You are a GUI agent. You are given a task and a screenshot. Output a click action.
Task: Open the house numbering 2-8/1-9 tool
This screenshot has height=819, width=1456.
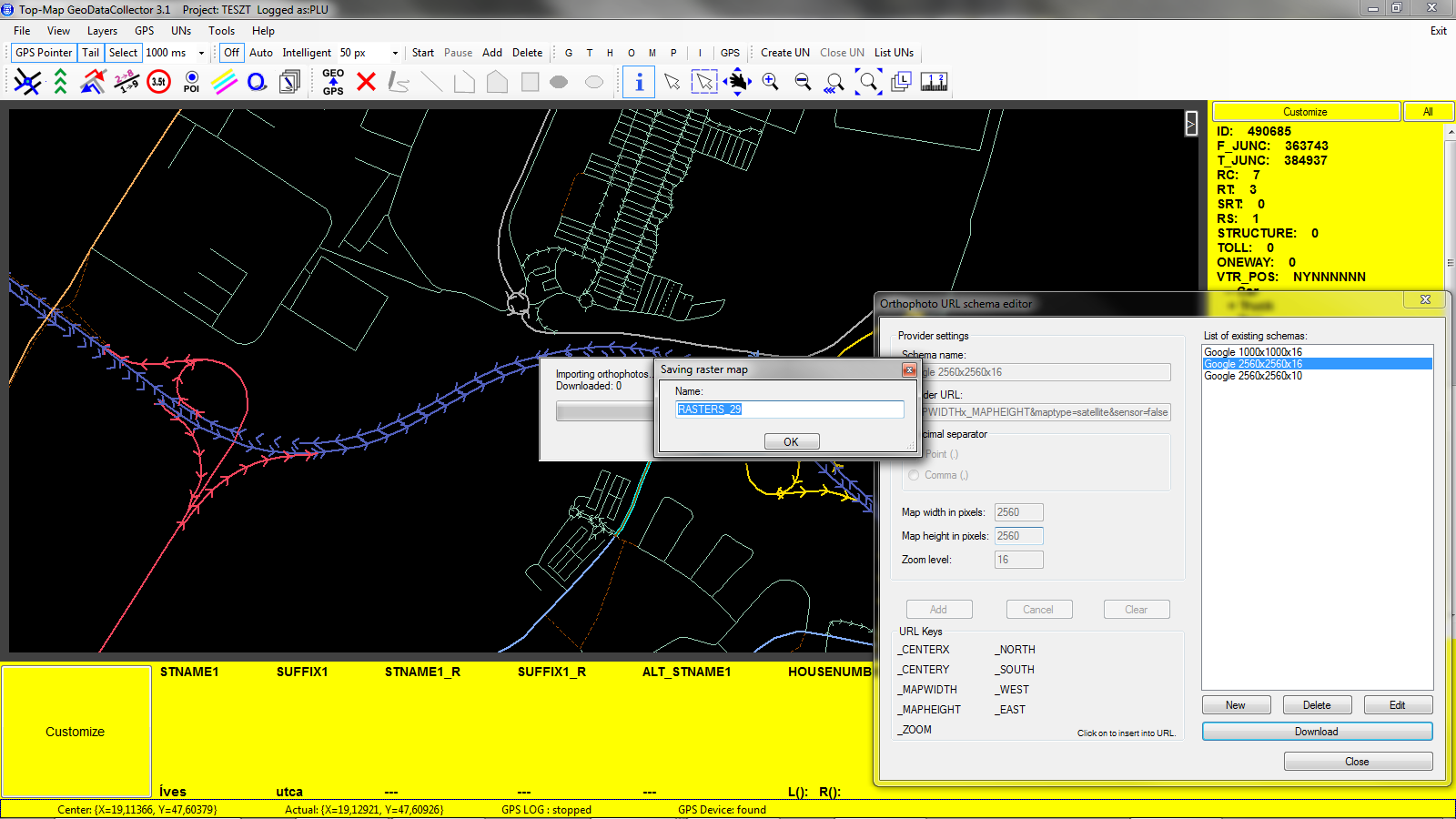point(126,82)
